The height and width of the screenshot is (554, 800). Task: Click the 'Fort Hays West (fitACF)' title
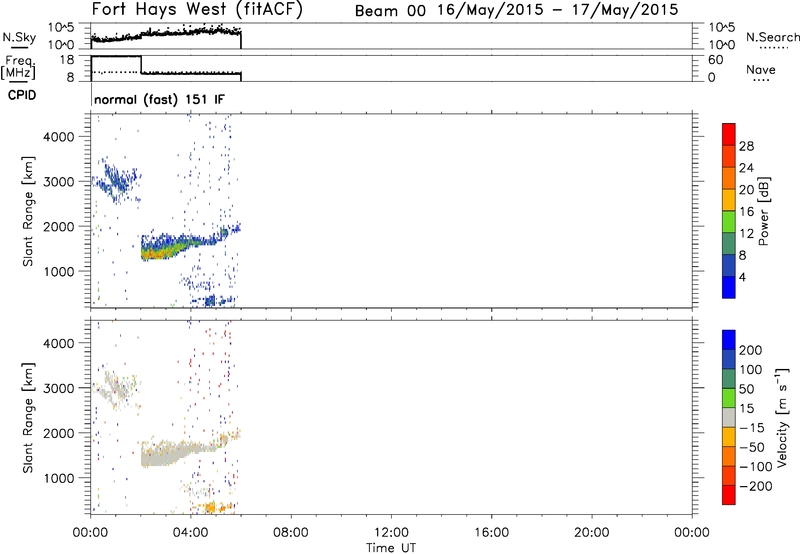click(x=197, y=10)
